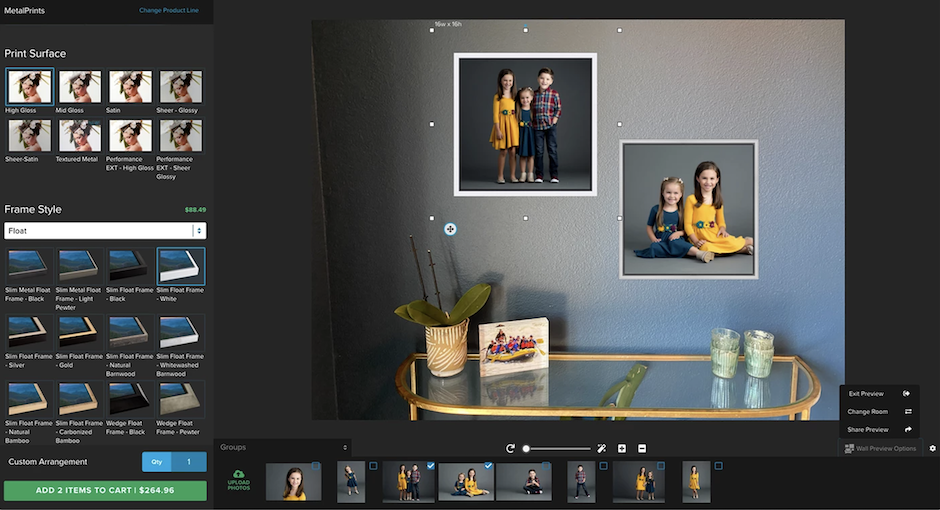Choose Slim Float Frame - Whitewashed Barnwood
Screen dimensions: 940x510
pyautogui.click(x=180, y=333)
